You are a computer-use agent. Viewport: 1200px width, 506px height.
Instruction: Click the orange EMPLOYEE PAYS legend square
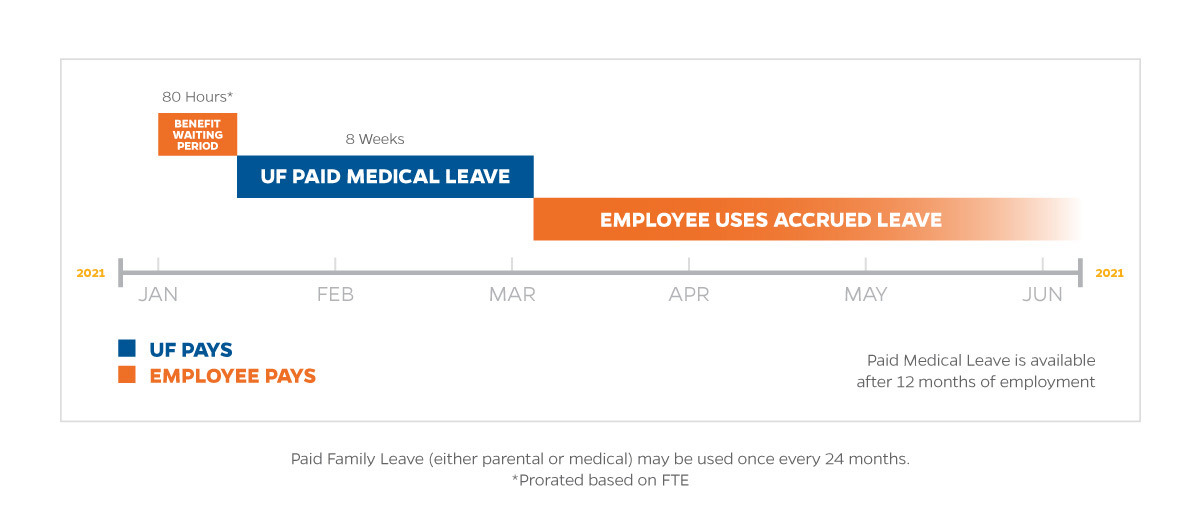127,376
